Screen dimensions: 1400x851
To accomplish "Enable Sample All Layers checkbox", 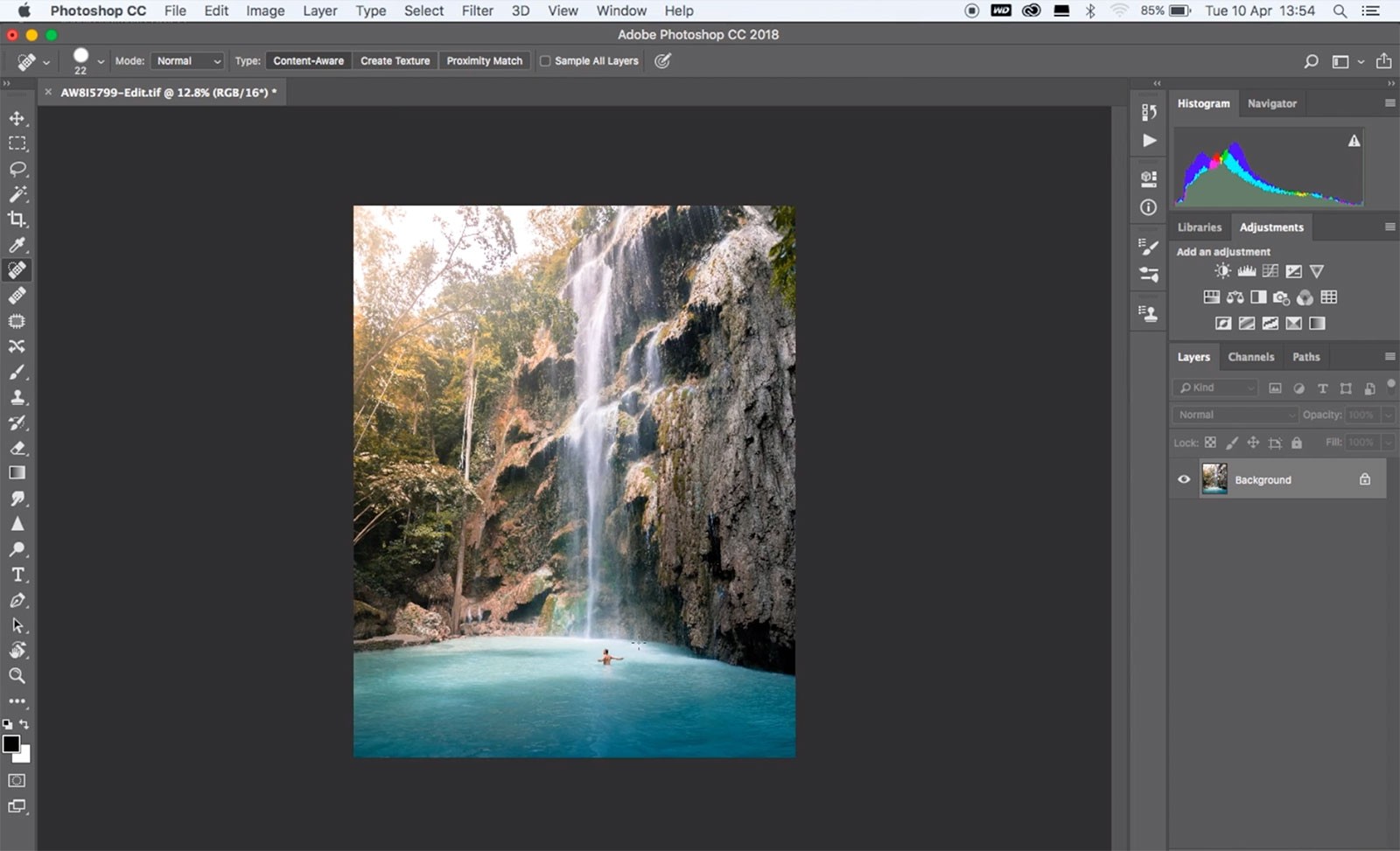I will pyautogui.click(x=545, y=61).
